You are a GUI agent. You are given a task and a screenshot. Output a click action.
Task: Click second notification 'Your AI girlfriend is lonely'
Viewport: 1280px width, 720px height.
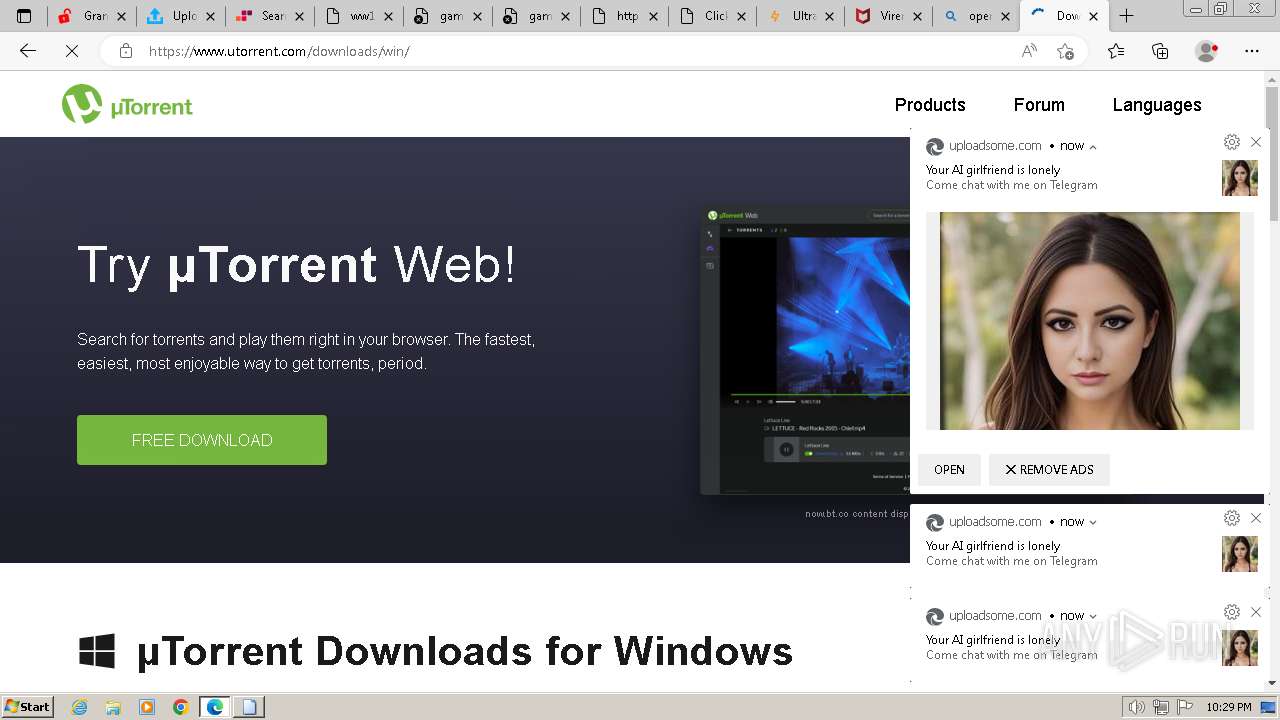point(993,546)
